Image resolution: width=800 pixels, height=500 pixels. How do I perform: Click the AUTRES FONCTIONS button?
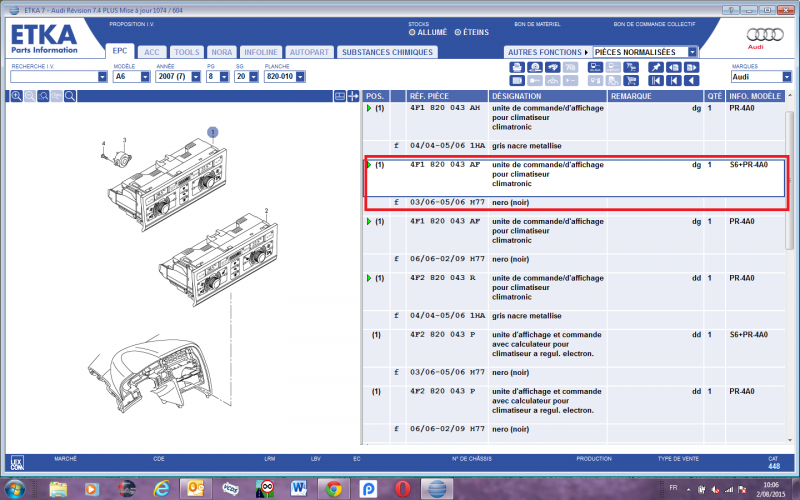tap(547, 52)
